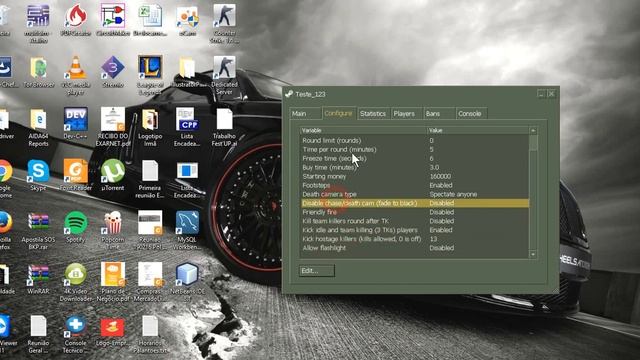The image size is (640, 360).
Task: Open the Statistics tab
Action: pos(373,113)
